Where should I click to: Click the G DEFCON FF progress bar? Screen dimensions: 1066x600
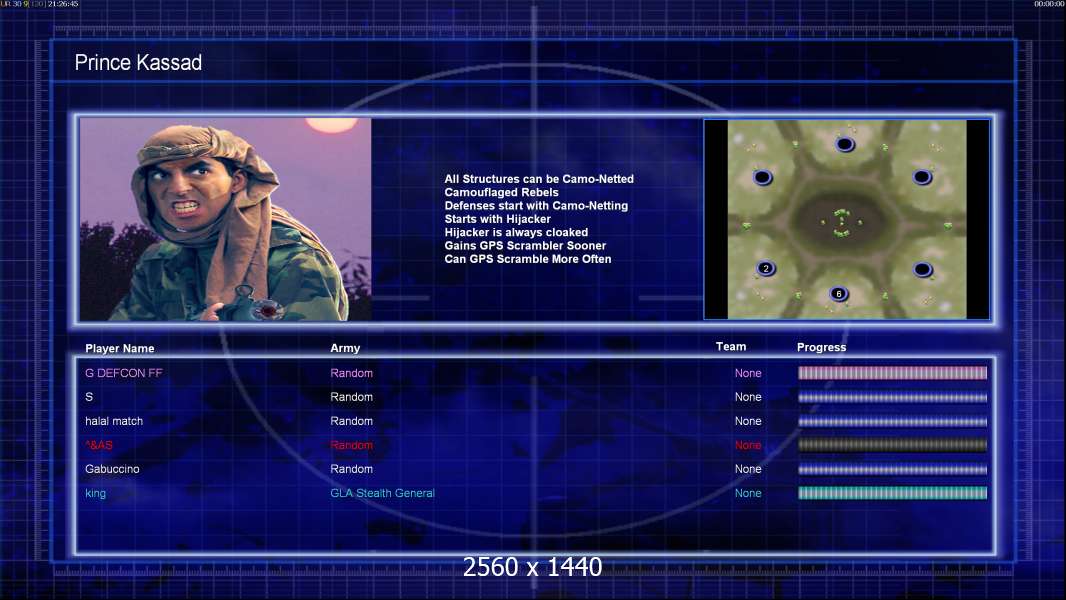(x=893, y=373)
